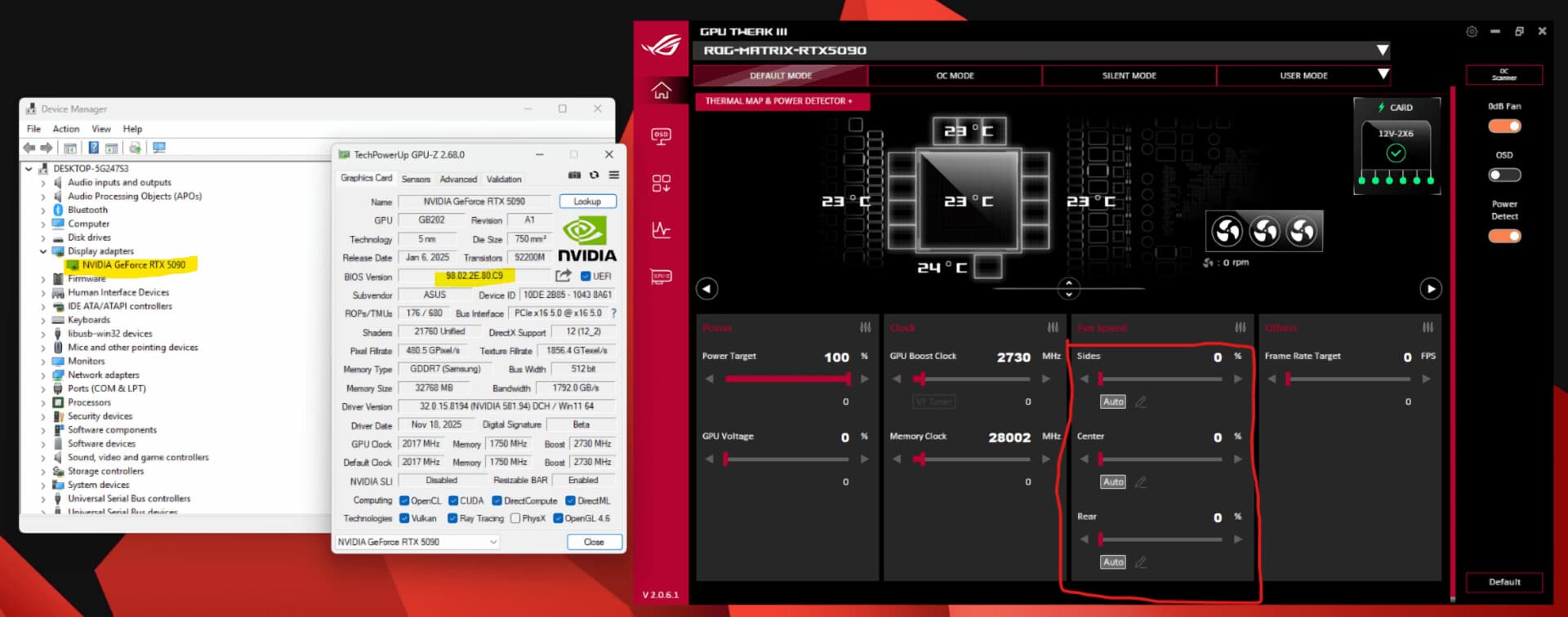
Task: Open the GPU-Z sidebar icon
Action: (x=661, y=277)
